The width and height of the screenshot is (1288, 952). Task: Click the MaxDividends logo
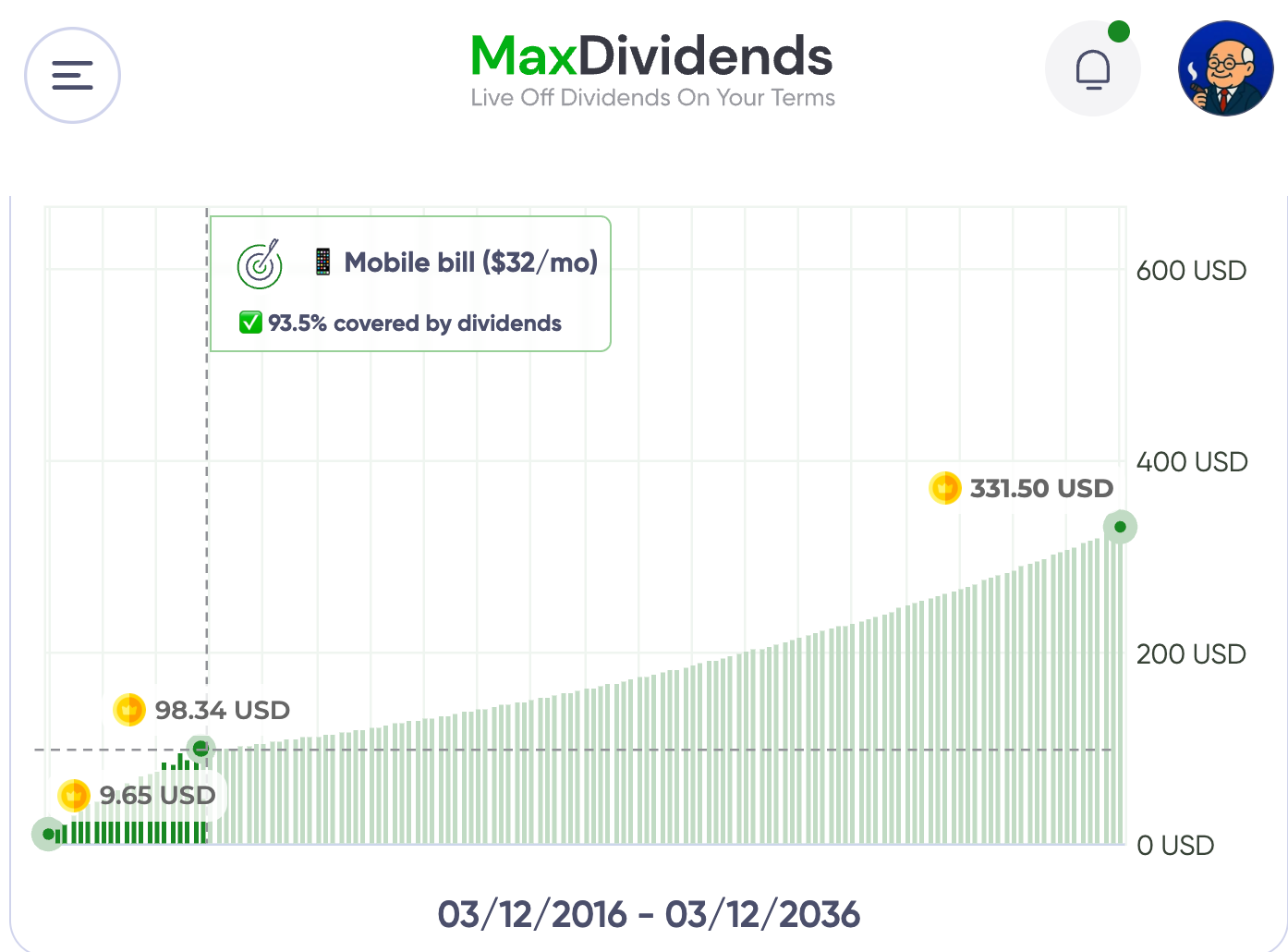tap(652, 55)
